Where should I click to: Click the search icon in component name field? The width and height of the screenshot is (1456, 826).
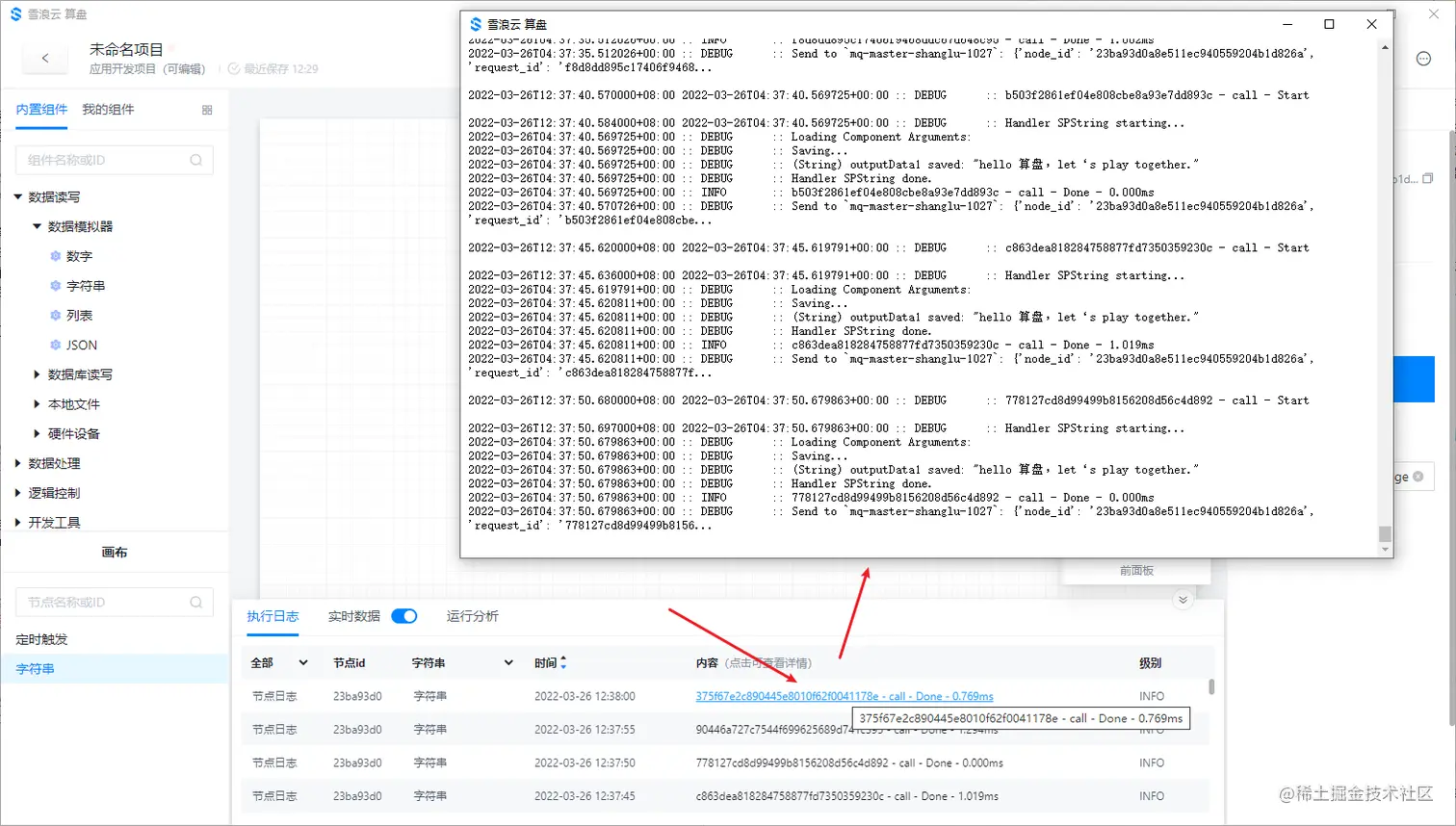(196, 160)
